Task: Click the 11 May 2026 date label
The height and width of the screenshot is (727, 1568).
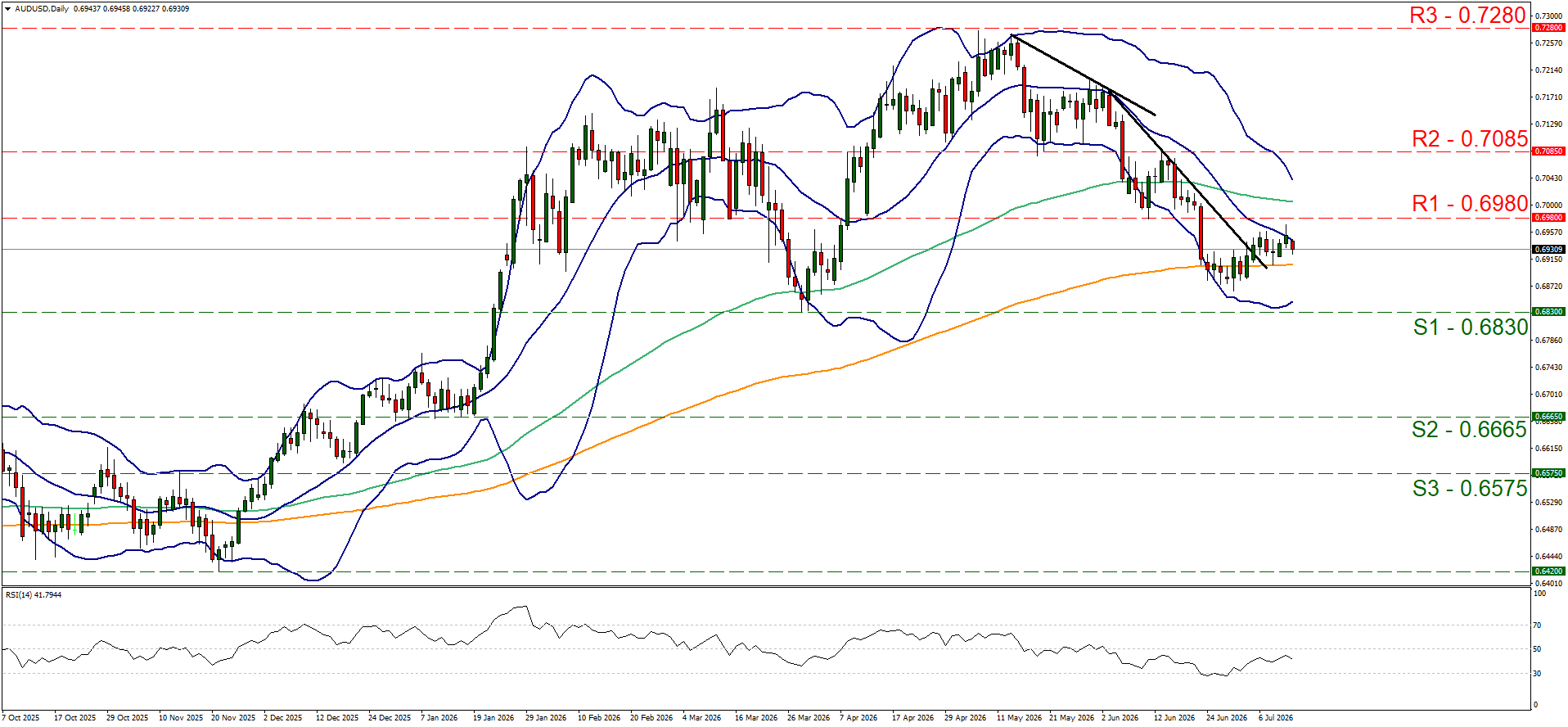Action: pyautogui.click(x=1019, y=718)
